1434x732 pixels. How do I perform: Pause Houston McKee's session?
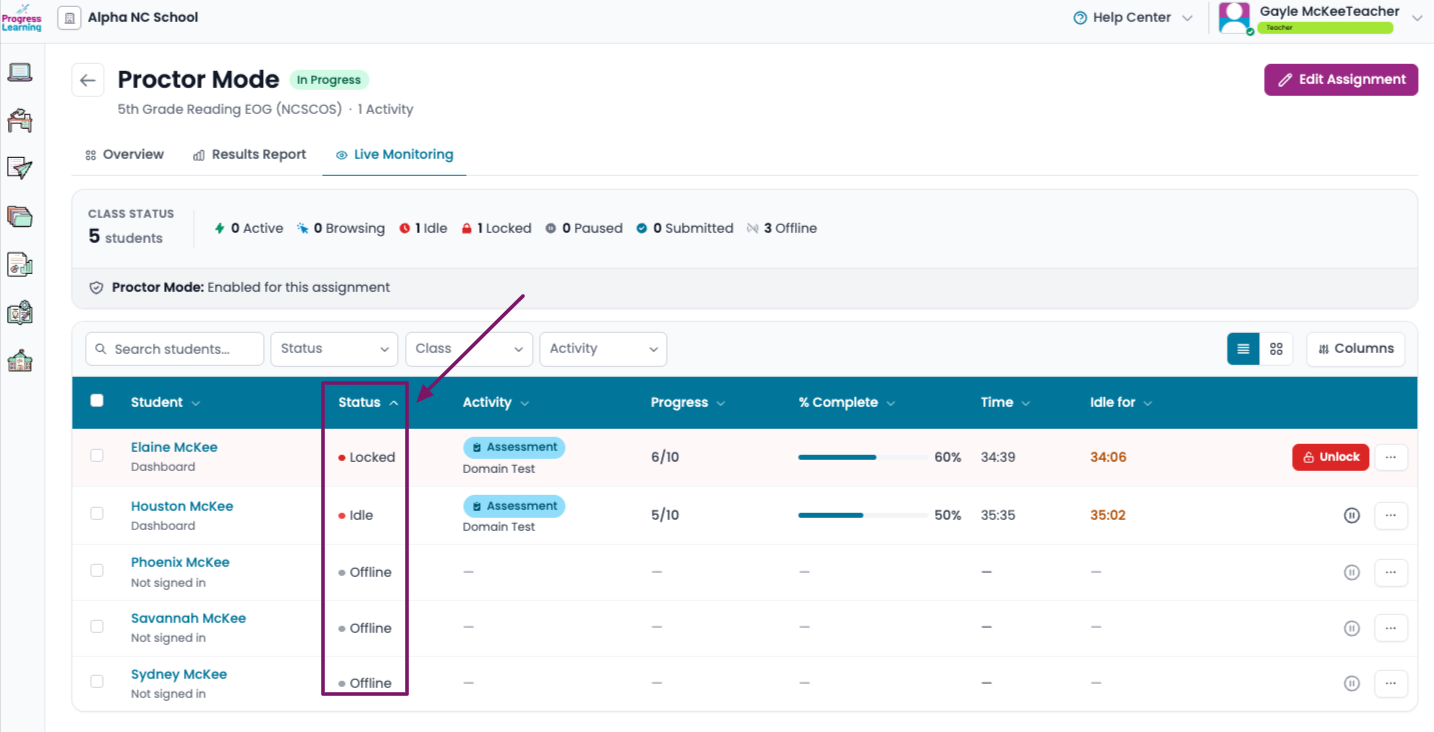1352,516
